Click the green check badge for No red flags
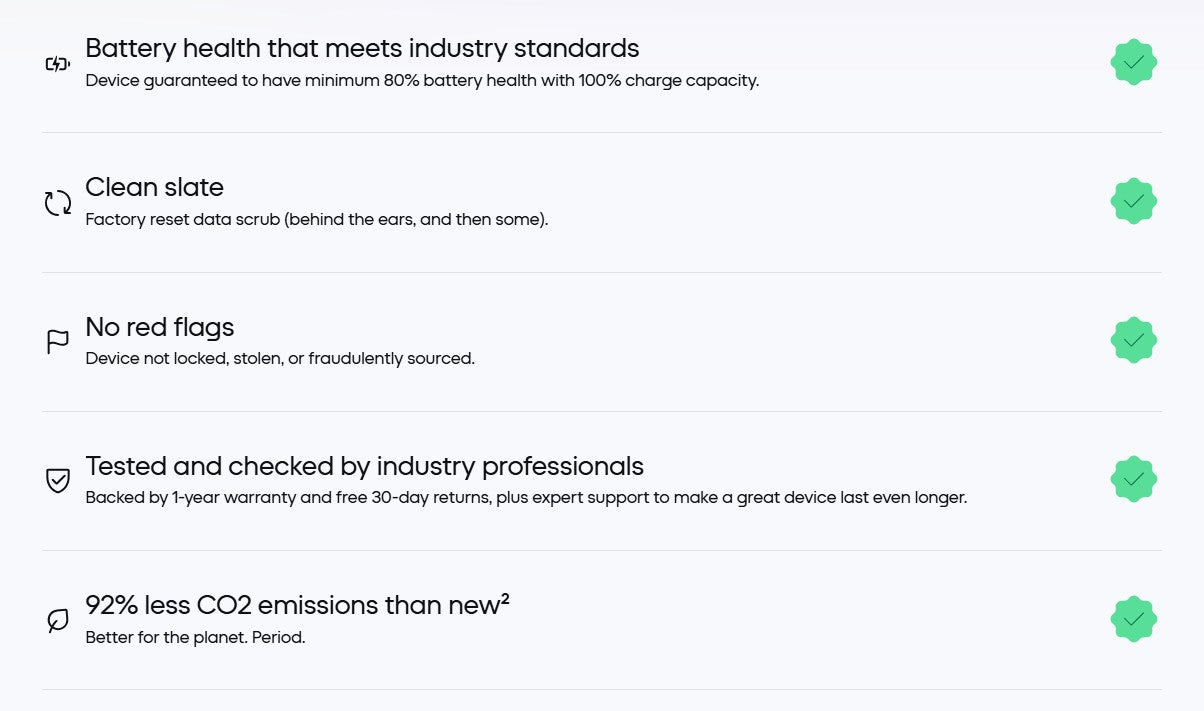 point(1133,340)
